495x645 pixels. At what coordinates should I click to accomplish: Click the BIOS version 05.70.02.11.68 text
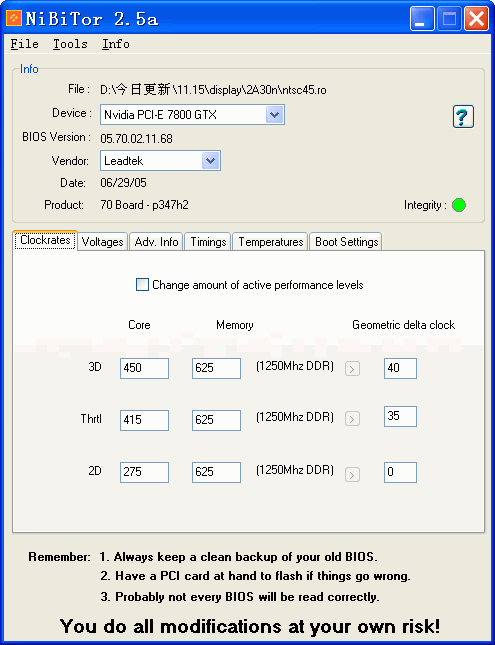coord(137,139)
